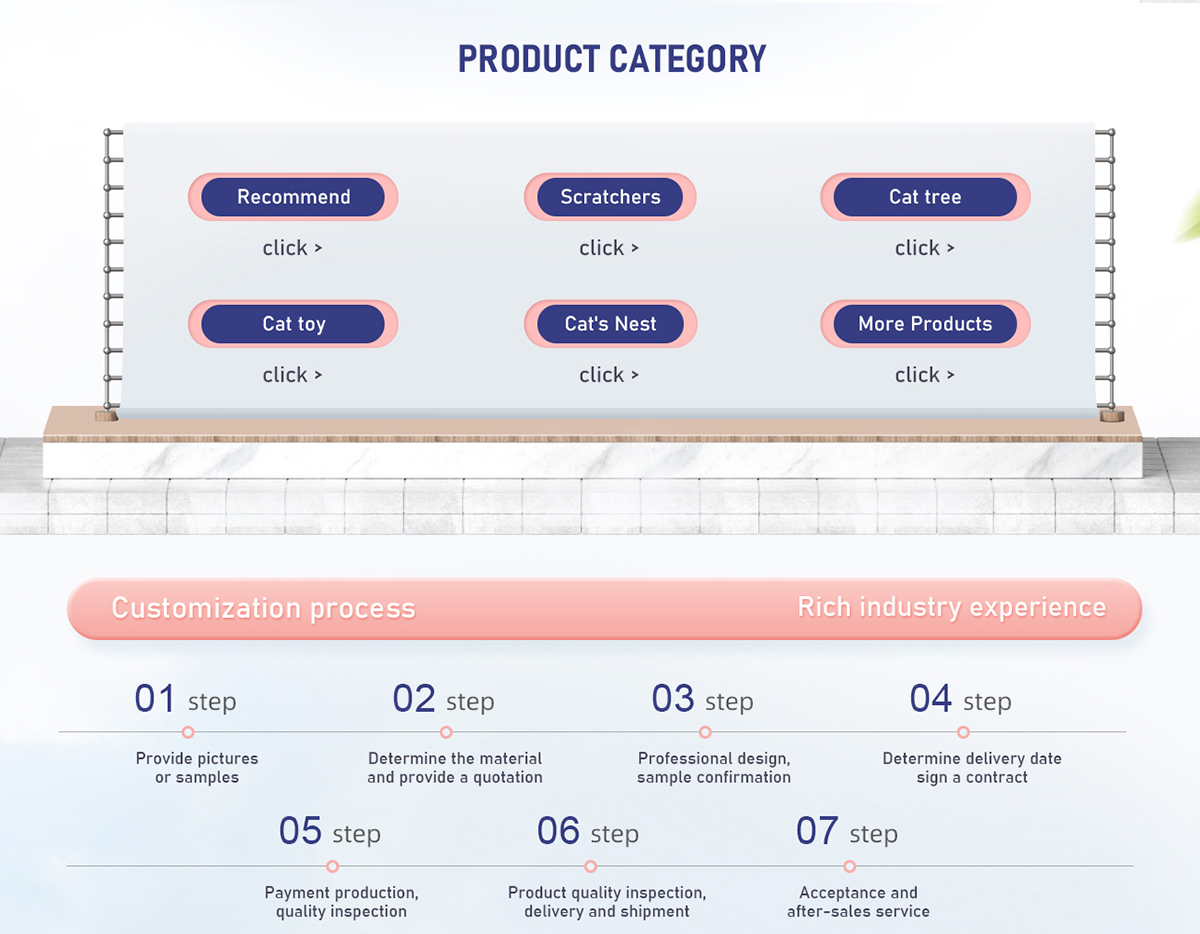1200x934 pixels.
Task: Click the 'click >' link under Cat's Nest
Action: click(x=609, y=375)
